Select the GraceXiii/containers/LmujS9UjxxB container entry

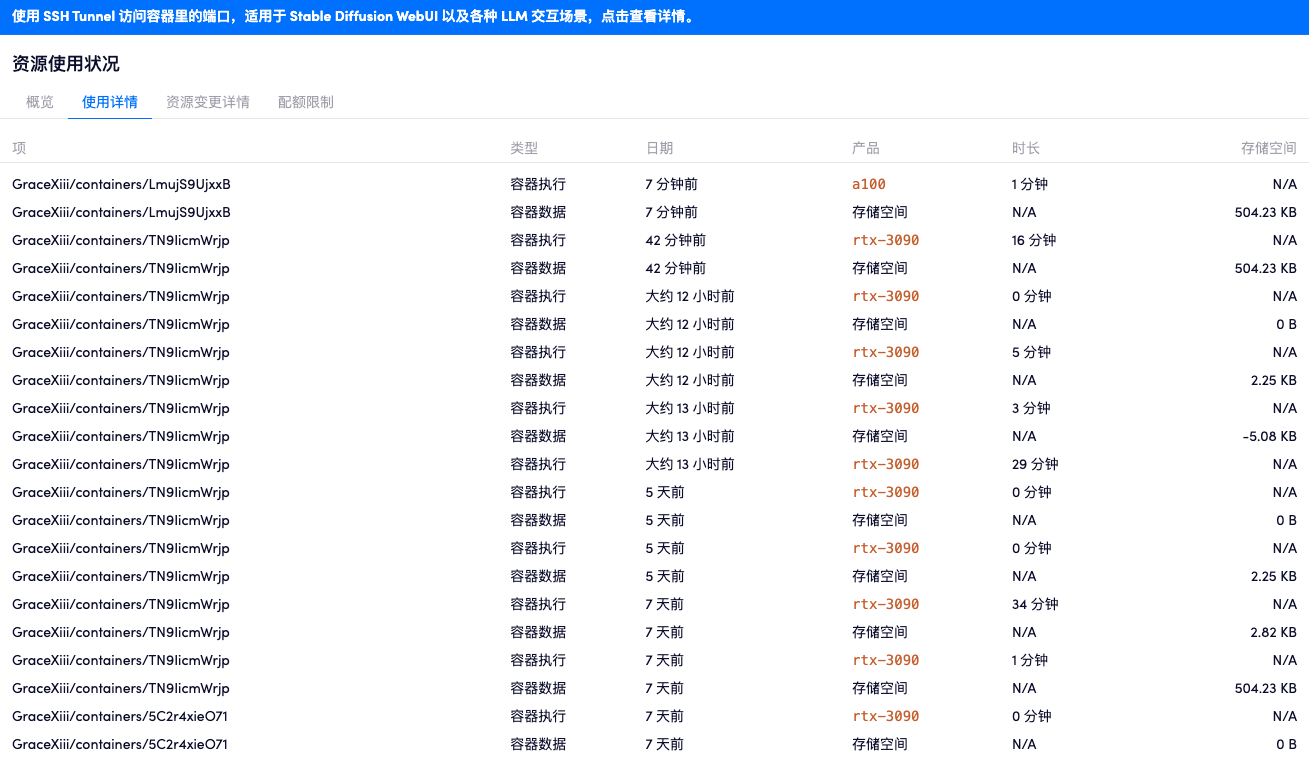tap(118, 184)
